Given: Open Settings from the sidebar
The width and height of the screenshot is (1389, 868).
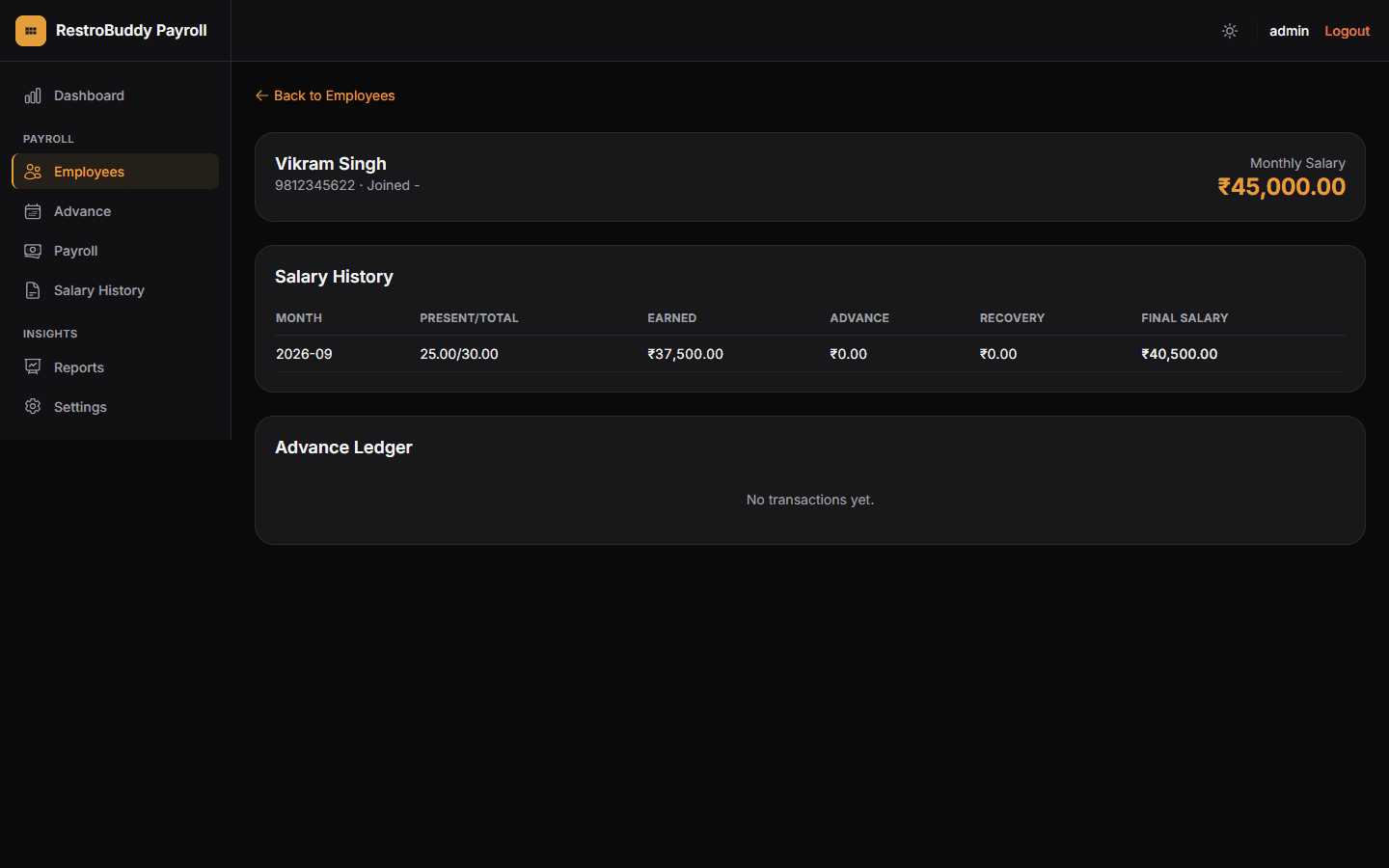Looking at the screenshot, I should pyautogui.click(x=116, y=407).
